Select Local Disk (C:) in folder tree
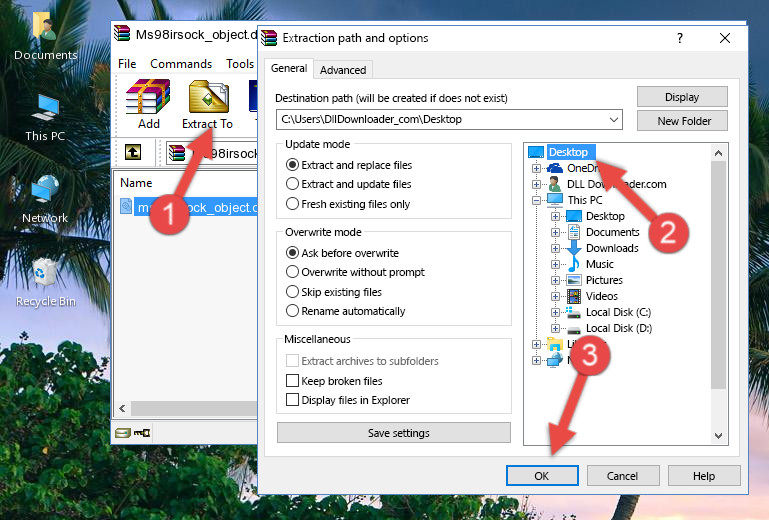 point(618,312)
